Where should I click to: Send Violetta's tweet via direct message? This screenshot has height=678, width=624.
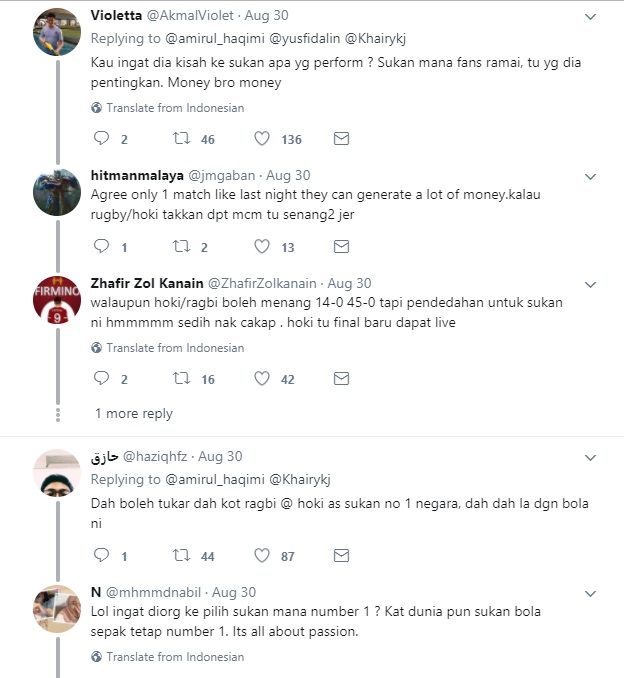(341, 139)
